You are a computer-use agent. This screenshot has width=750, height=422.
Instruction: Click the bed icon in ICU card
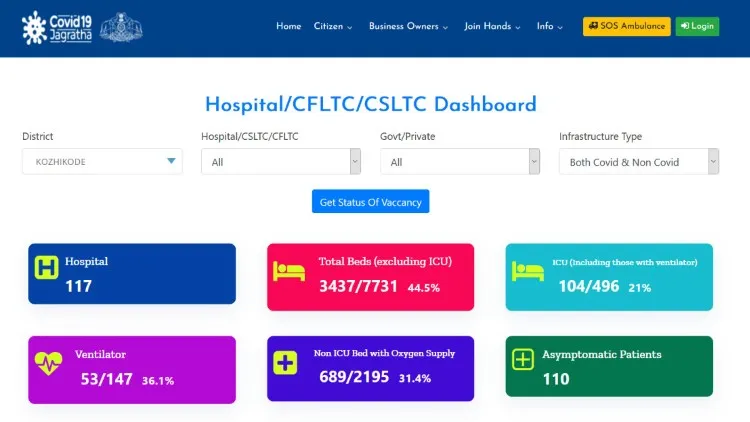pyautogui.click(x=528, y=271)
